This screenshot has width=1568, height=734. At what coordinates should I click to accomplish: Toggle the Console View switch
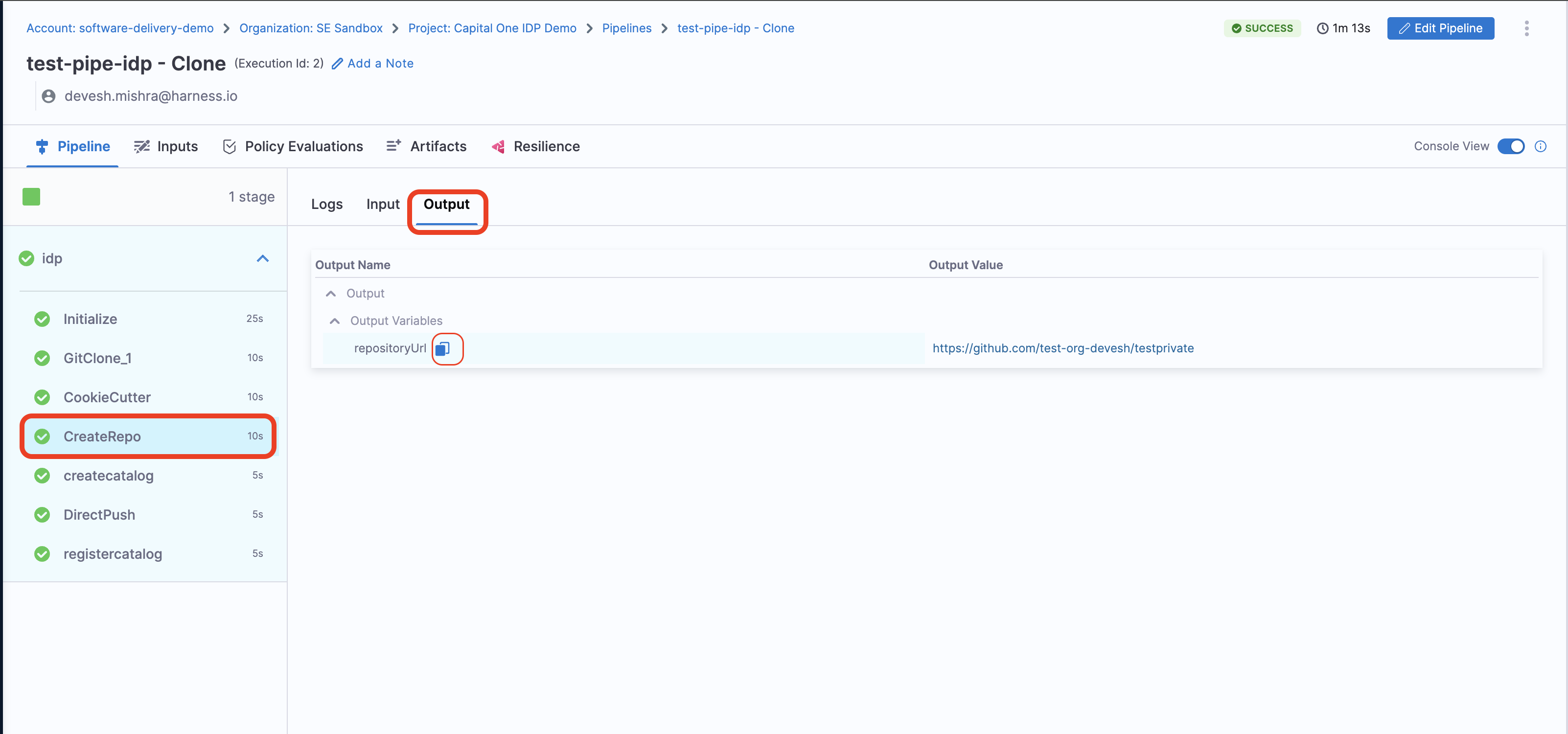click(1511, 146)
